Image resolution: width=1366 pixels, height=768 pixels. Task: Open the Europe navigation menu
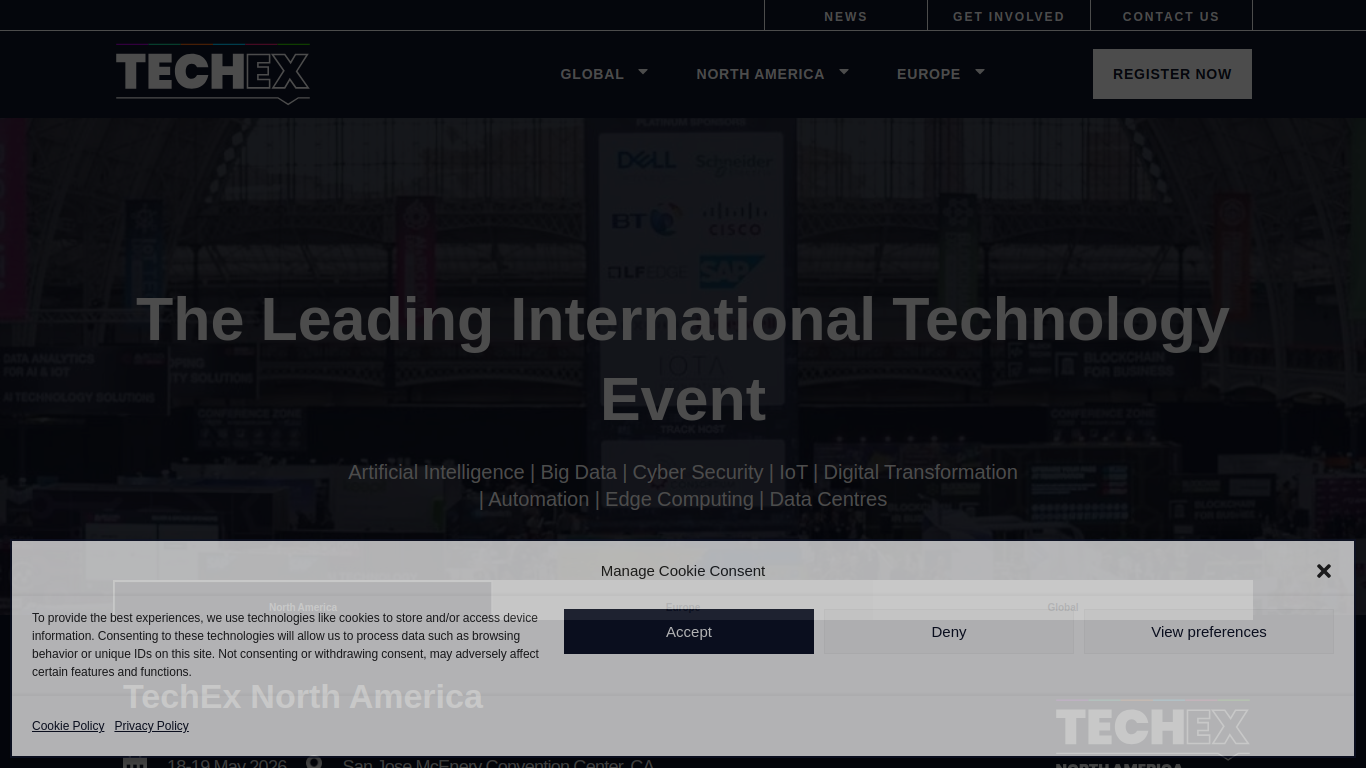coord(928,74)
